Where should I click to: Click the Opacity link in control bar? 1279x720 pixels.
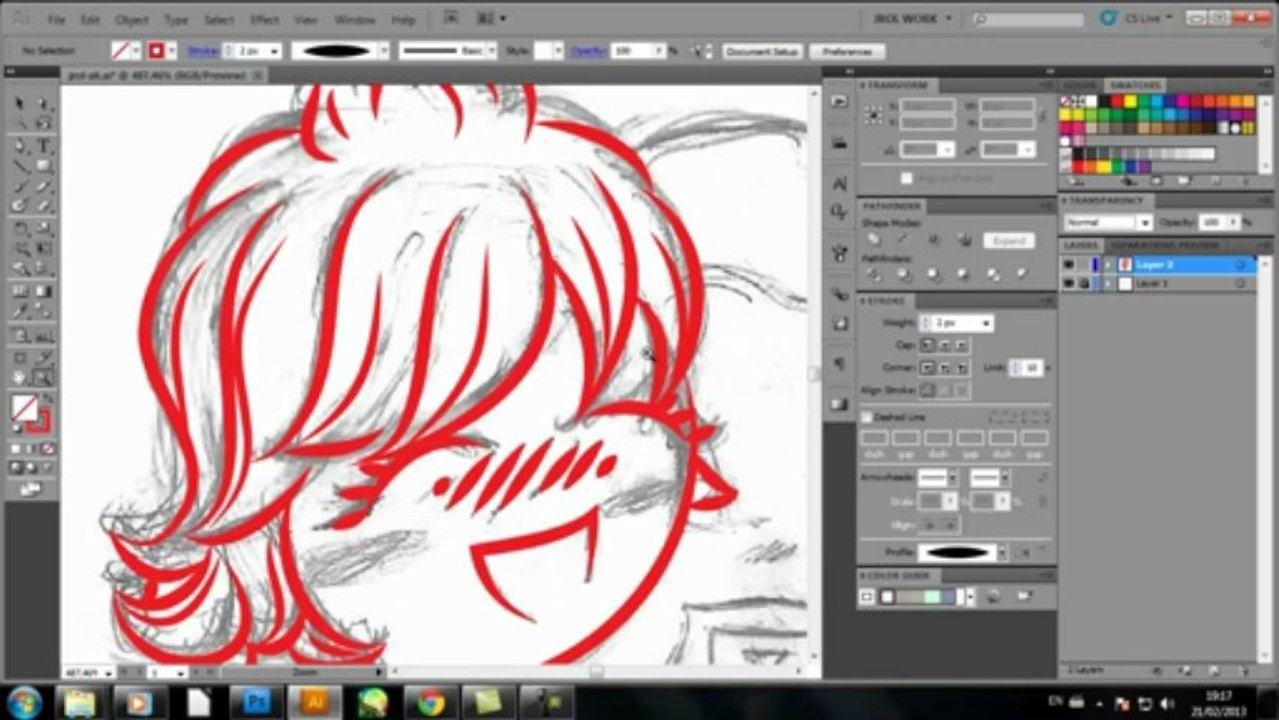587,50
